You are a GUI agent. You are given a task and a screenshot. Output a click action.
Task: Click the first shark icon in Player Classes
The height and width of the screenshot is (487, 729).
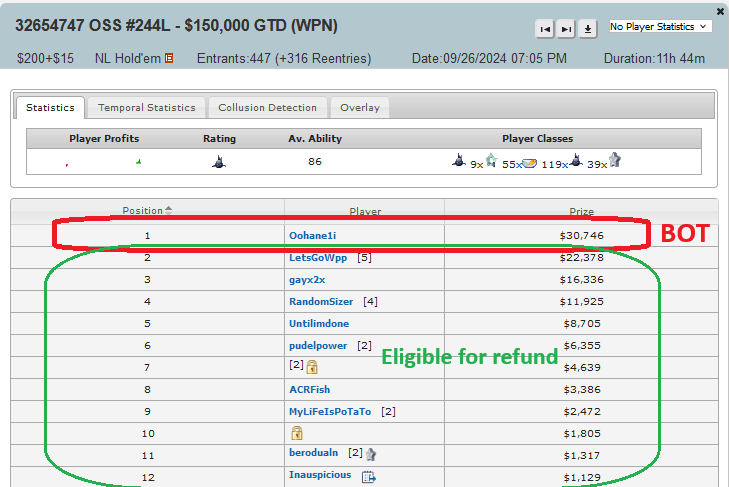click(459, 160)
